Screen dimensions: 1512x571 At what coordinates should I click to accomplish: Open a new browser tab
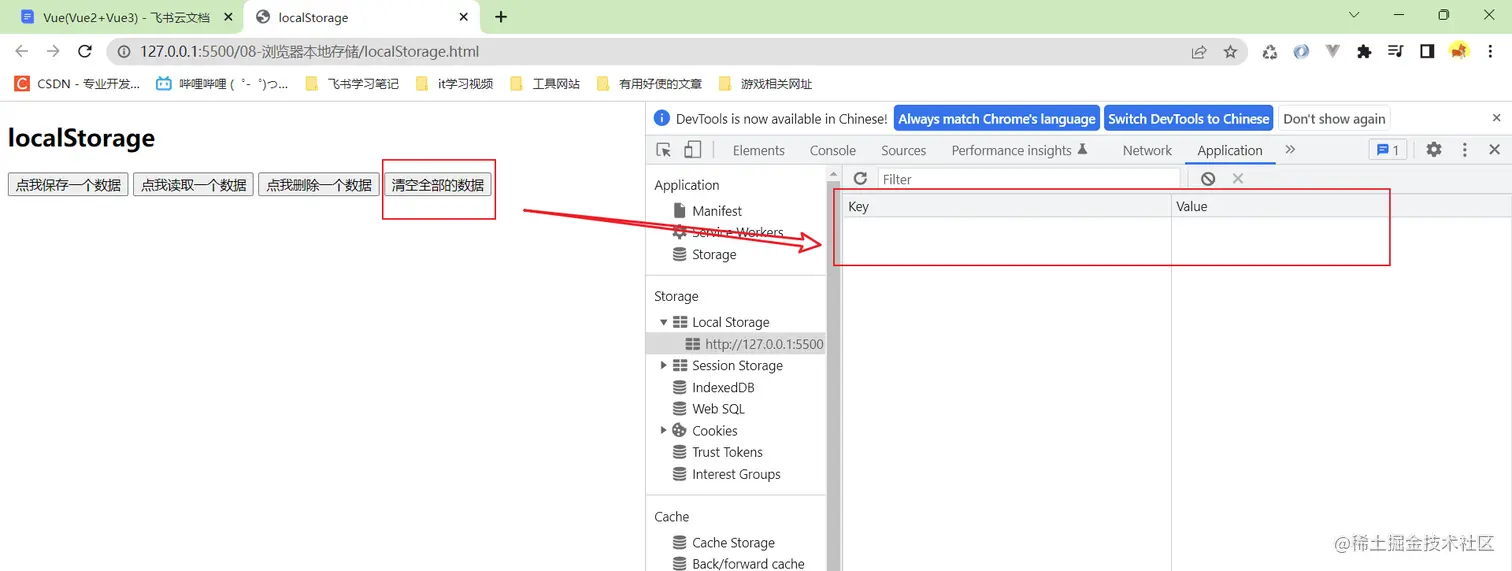click(501, 17)
